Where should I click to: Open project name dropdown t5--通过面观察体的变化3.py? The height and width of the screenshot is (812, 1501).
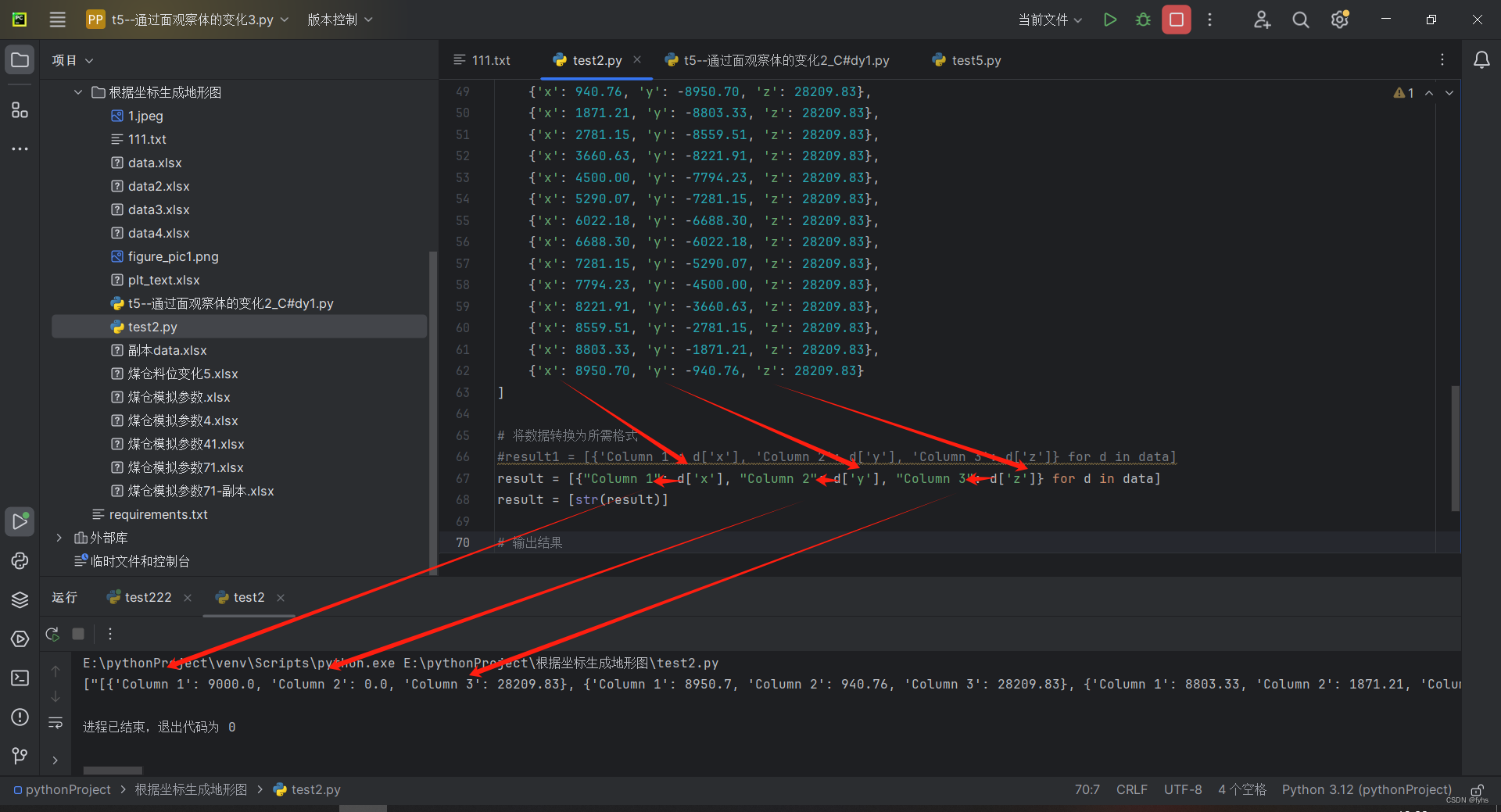(188, 20)
